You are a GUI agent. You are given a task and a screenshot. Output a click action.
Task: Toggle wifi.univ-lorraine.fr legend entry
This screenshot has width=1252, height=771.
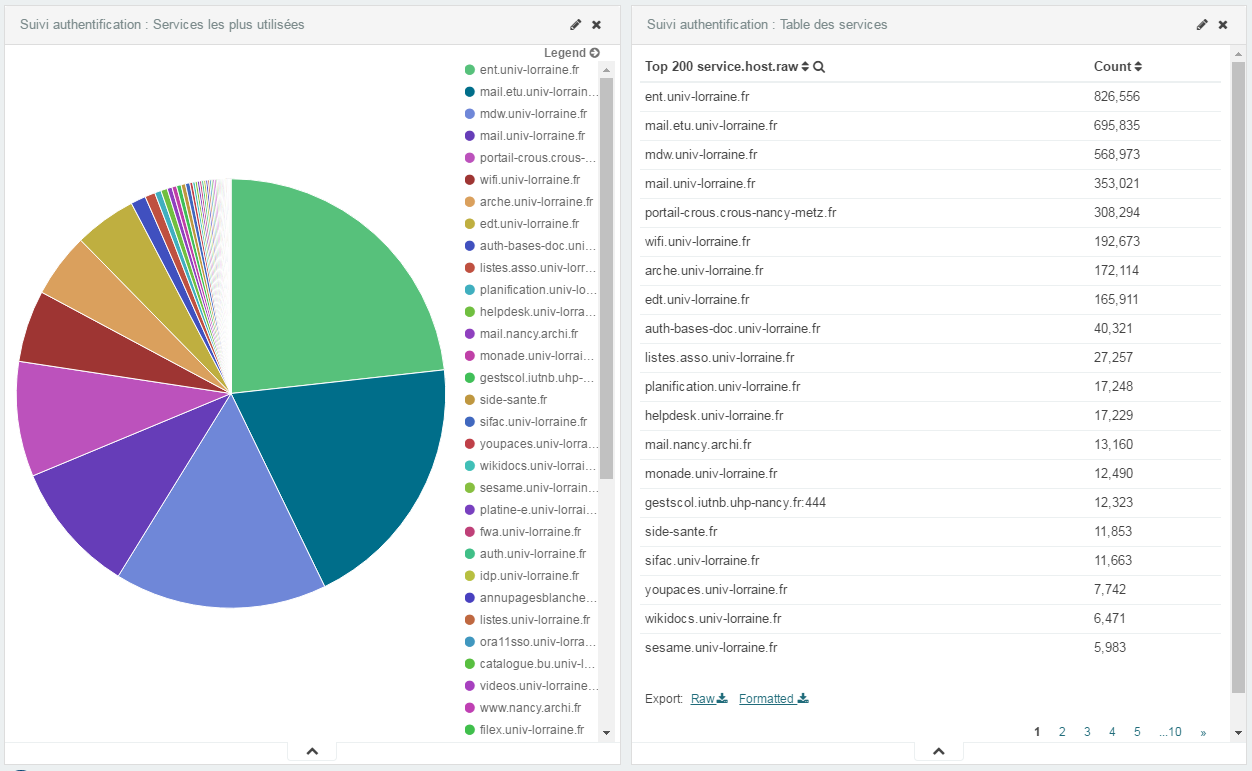529,180
